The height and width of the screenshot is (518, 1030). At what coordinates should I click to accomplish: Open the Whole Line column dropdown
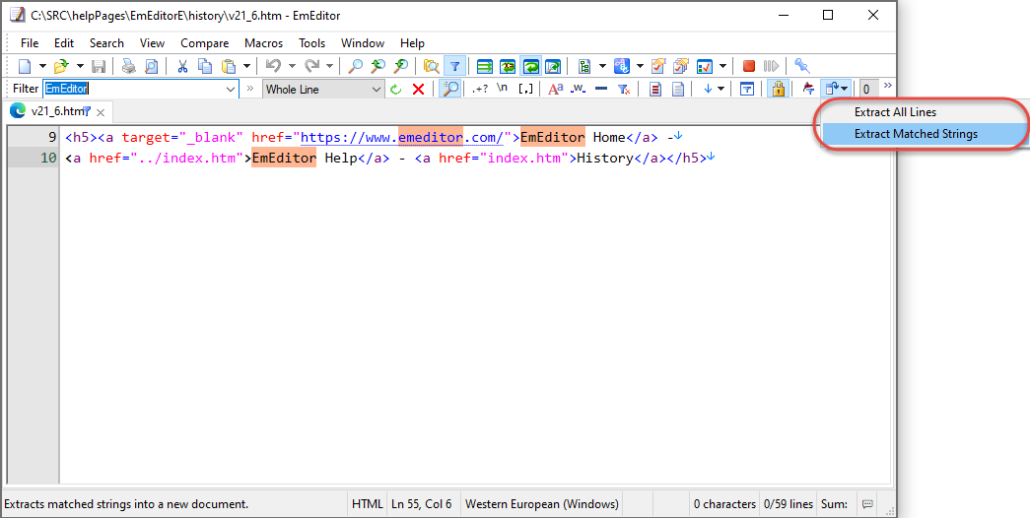323,89
